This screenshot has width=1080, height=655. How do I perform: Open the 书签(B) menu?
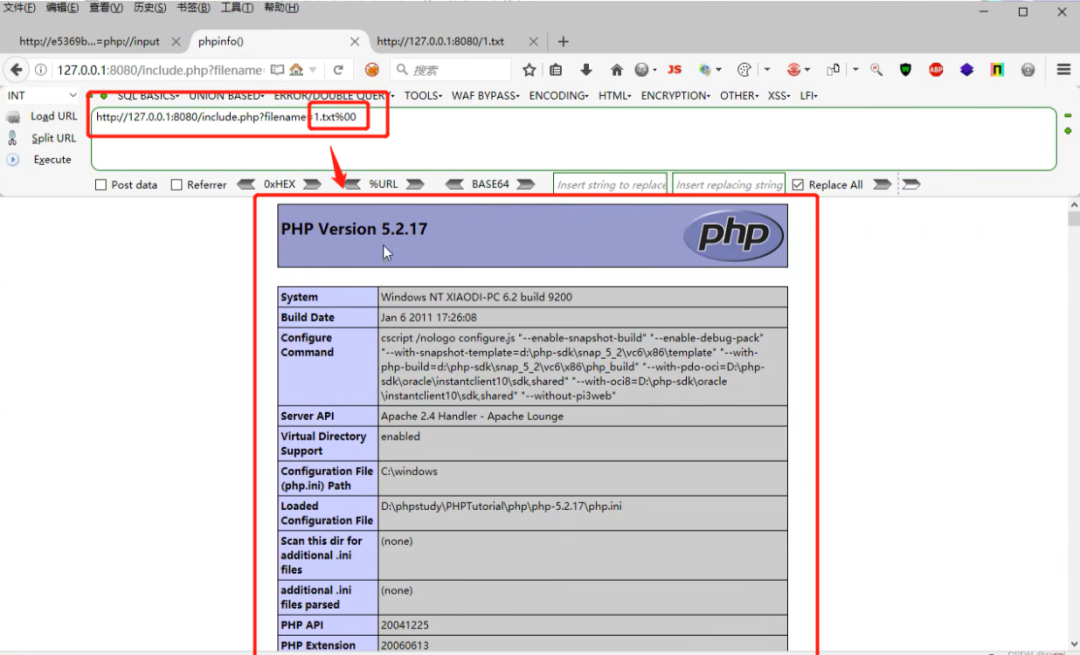coord(193,8)
